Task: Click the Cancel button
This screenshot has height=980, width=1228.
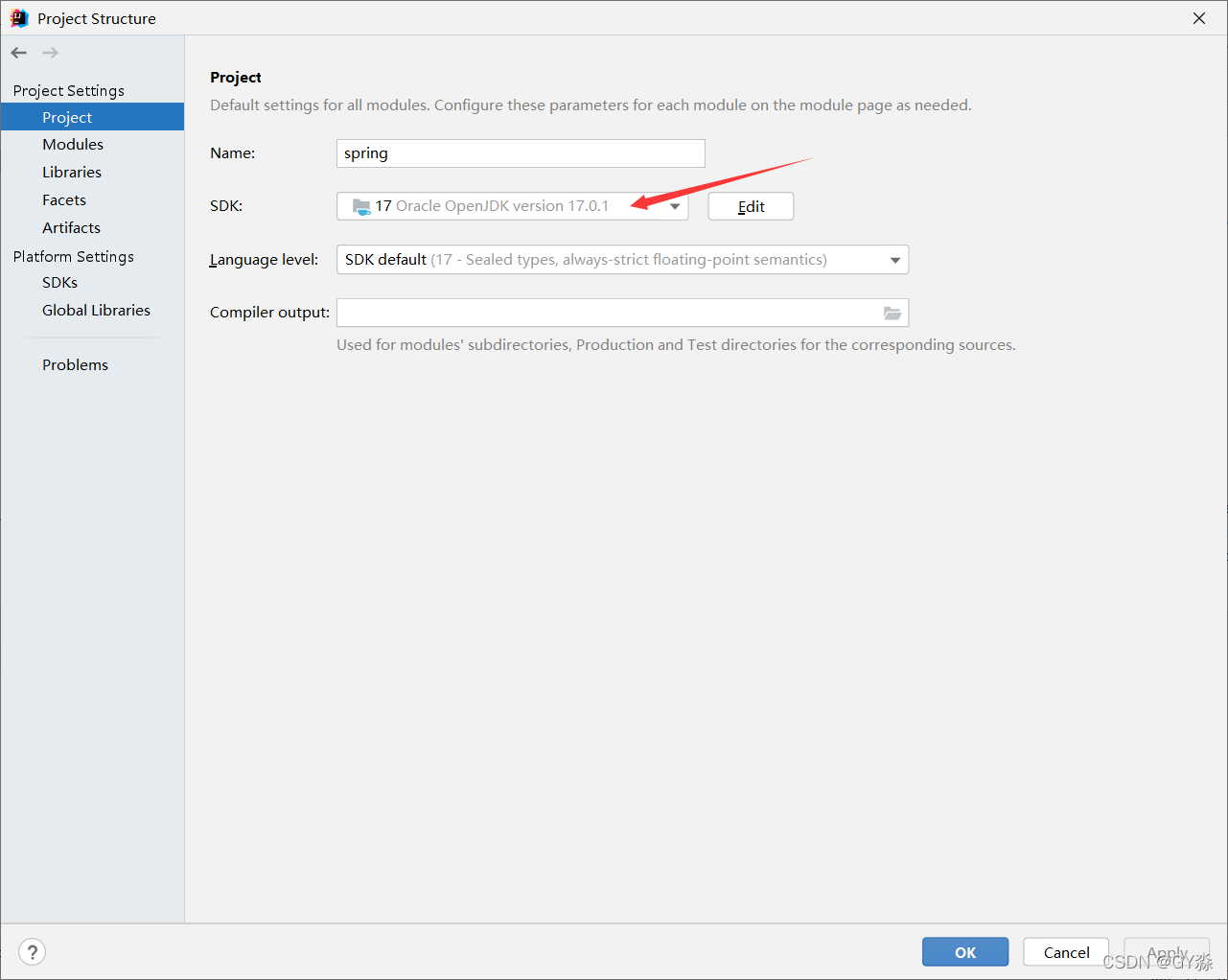Action: click(1066, 952)
